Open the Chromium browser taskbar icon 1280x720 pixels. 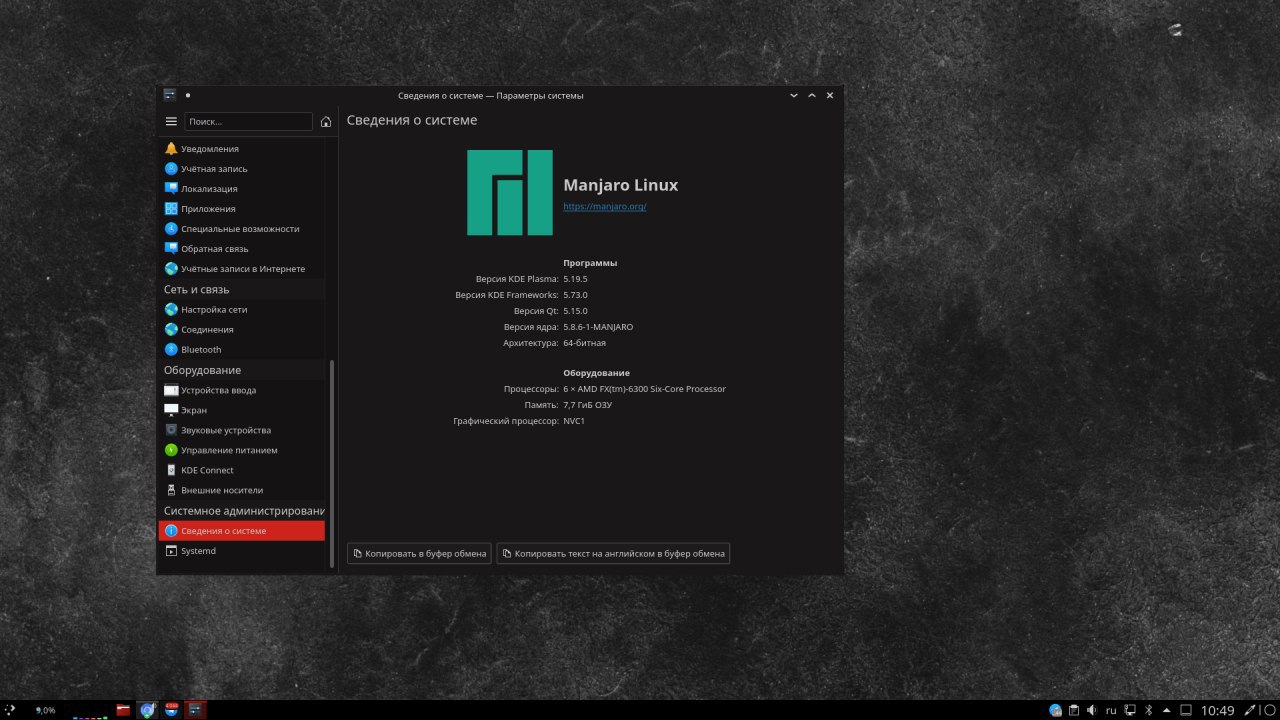(148, 710)
